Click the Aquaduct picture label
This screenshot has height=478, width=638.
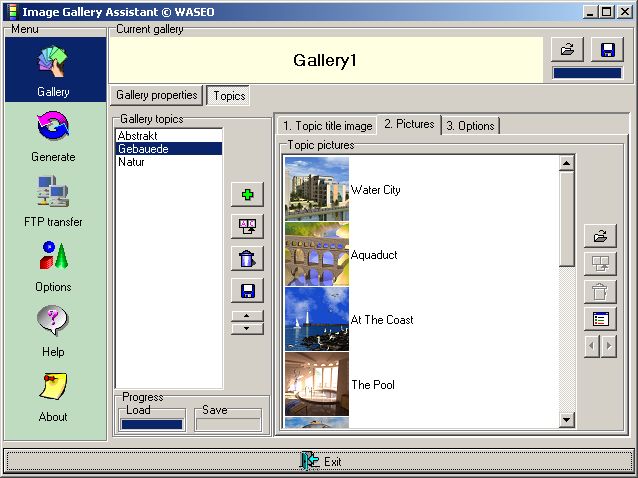(374, 255)
